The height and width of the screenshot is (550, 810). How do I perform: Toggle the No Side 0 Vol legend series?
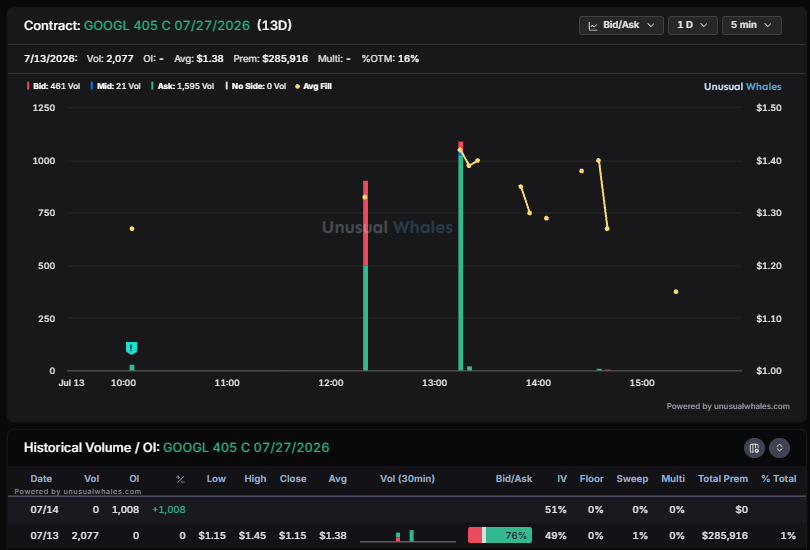(x=256, y=86)
